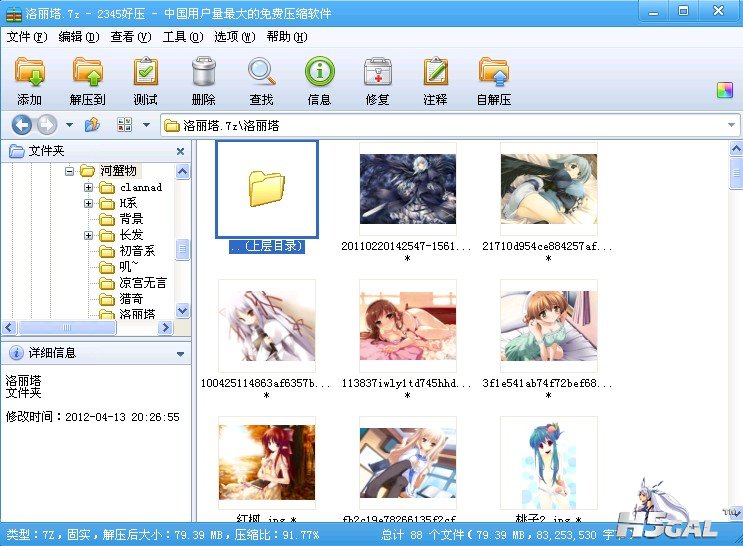Click folder tree scroll right arrow
The height and width of the screenshot is (546, 743).
165,327
